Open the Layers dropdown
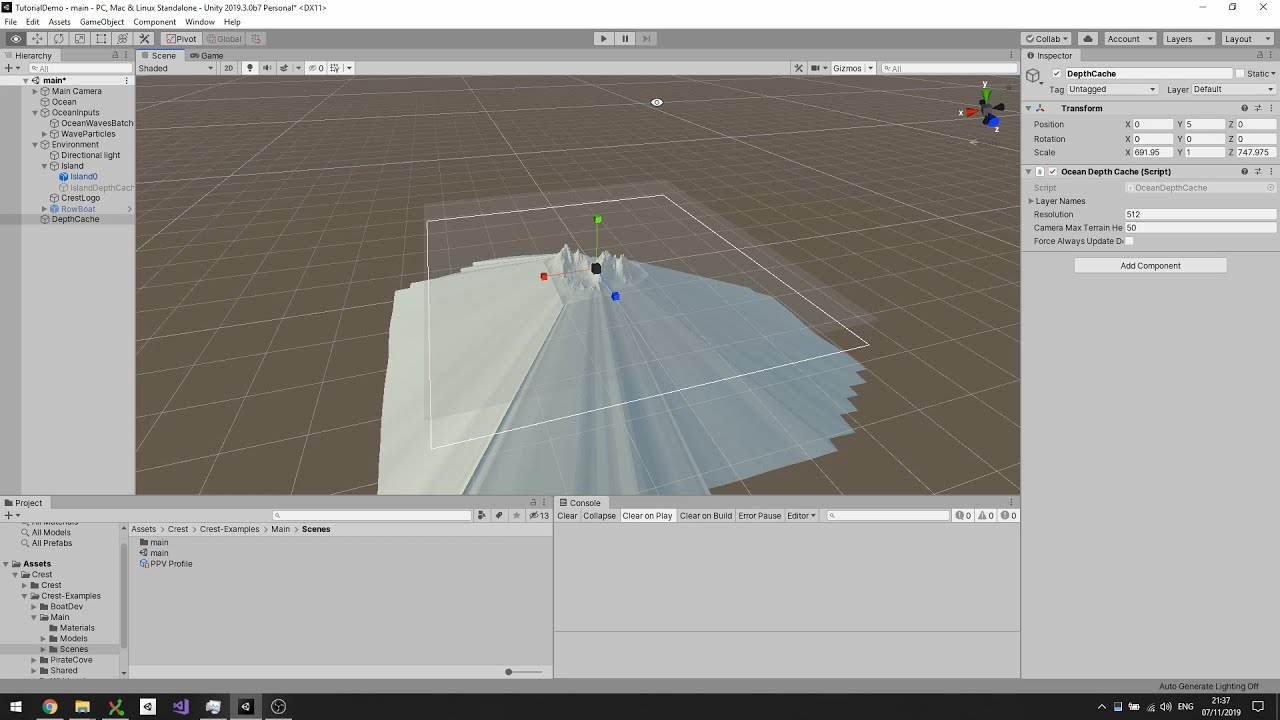1280x720 pixels. [x=1187, y=39]
